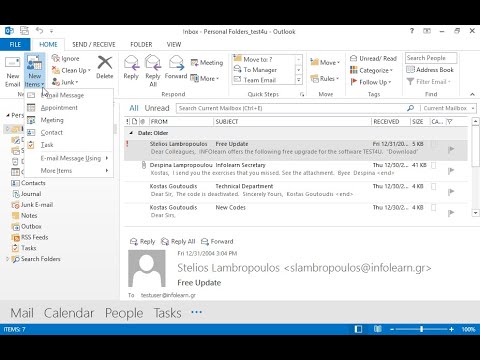
Task: Toggle category box for New Codes message
Action: point(434,207)
